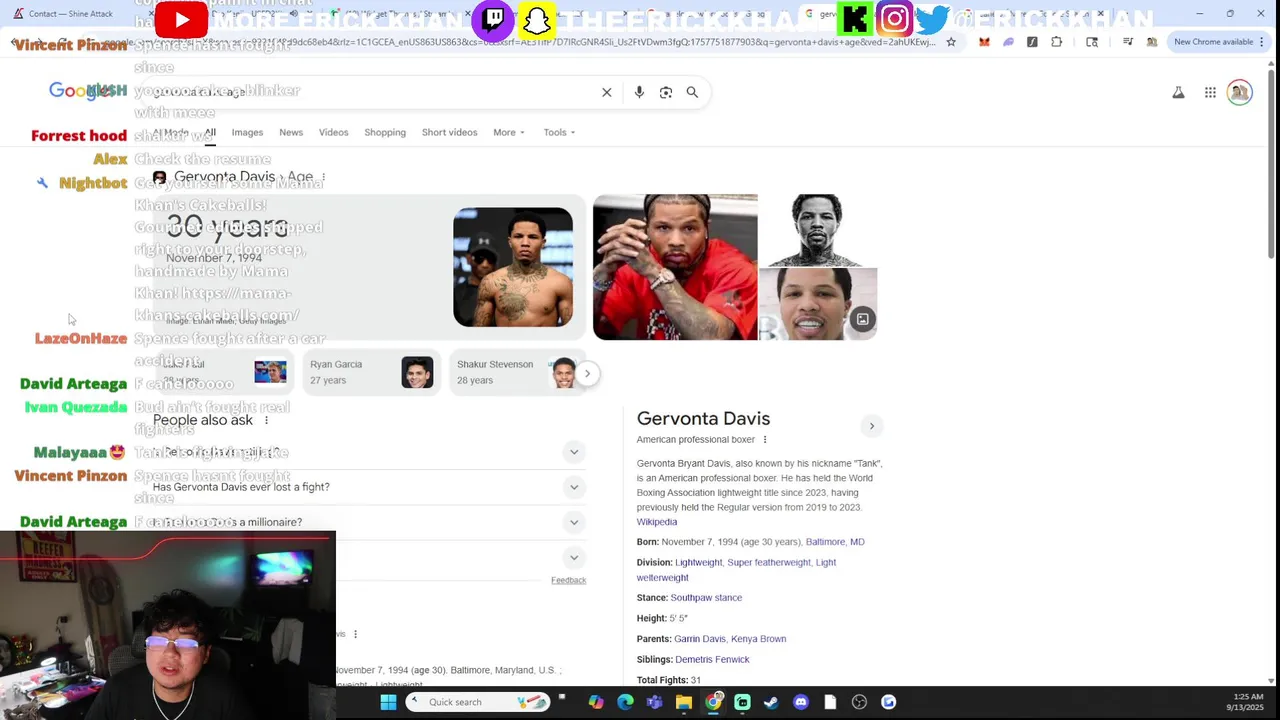1280x720 pixels.
Task: Open more options beside People also ask
Action: pyautogui.click(x=266, y=421)
